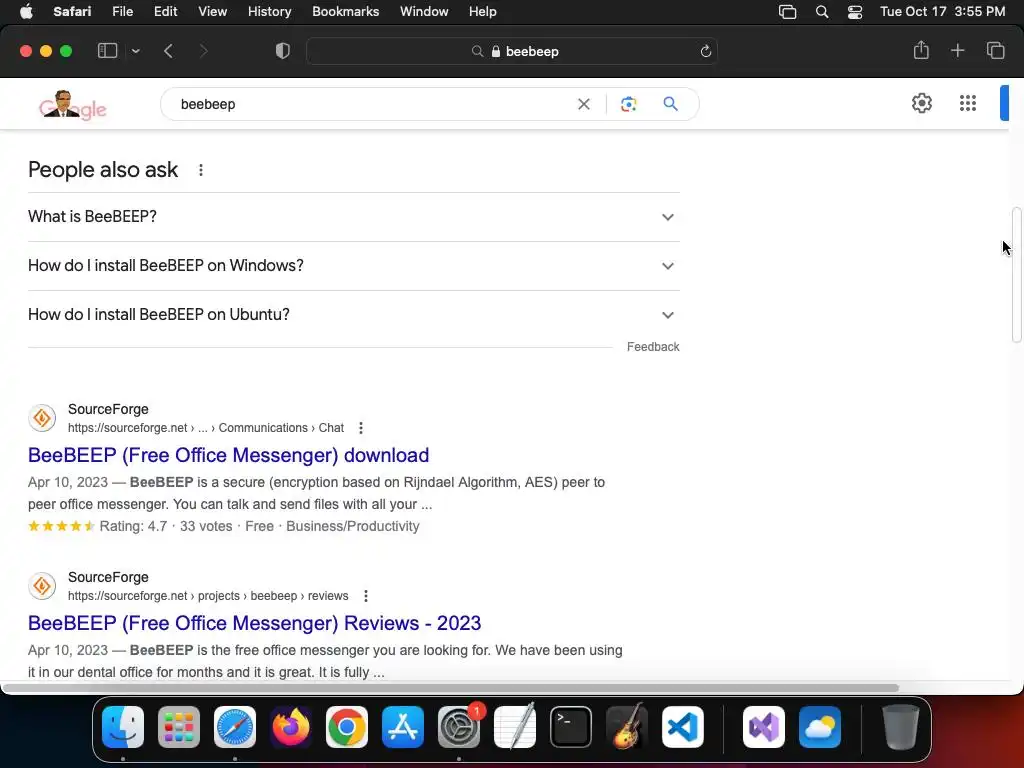Open the tab group dropdown arrow next to sidebar
Viewport: 1024px width, 768px height.
[x=135, y=51]
